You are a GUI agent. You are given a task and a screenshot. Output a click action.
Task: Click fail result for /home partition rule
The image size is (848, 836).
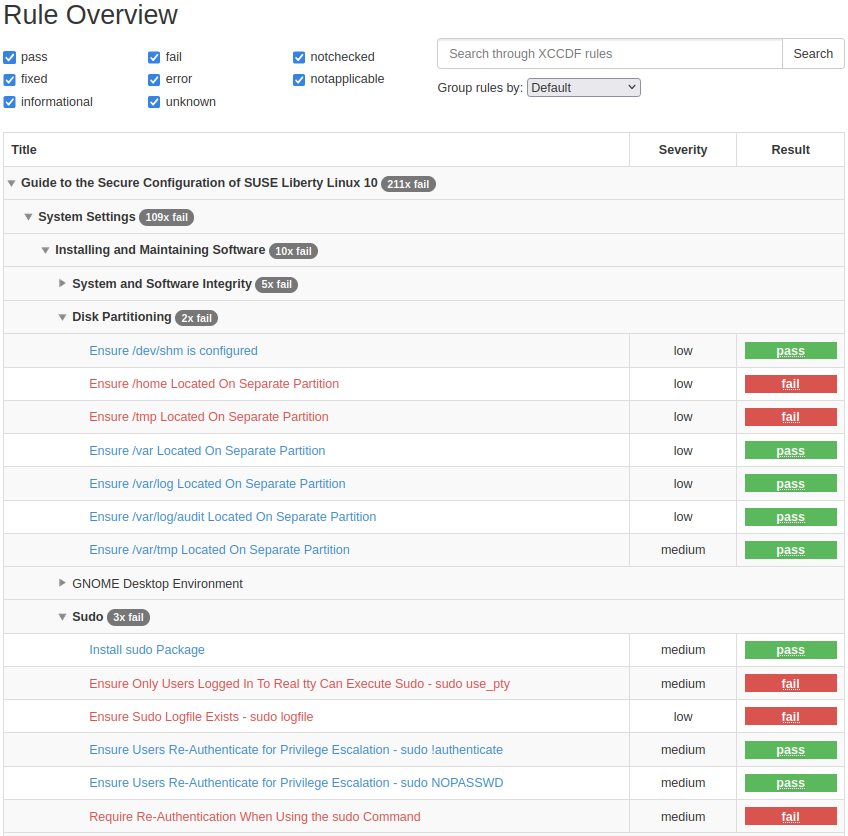(790, 384)
